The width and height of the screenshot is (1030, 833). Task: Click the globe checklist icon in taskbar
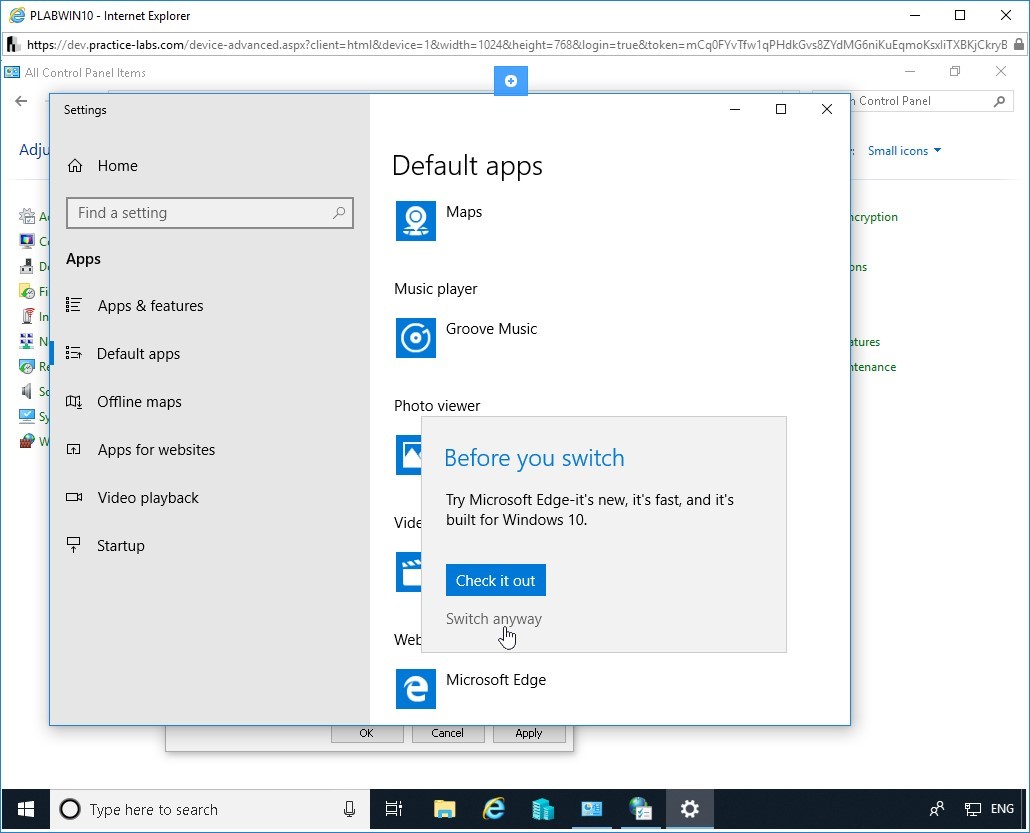[640, 809]
